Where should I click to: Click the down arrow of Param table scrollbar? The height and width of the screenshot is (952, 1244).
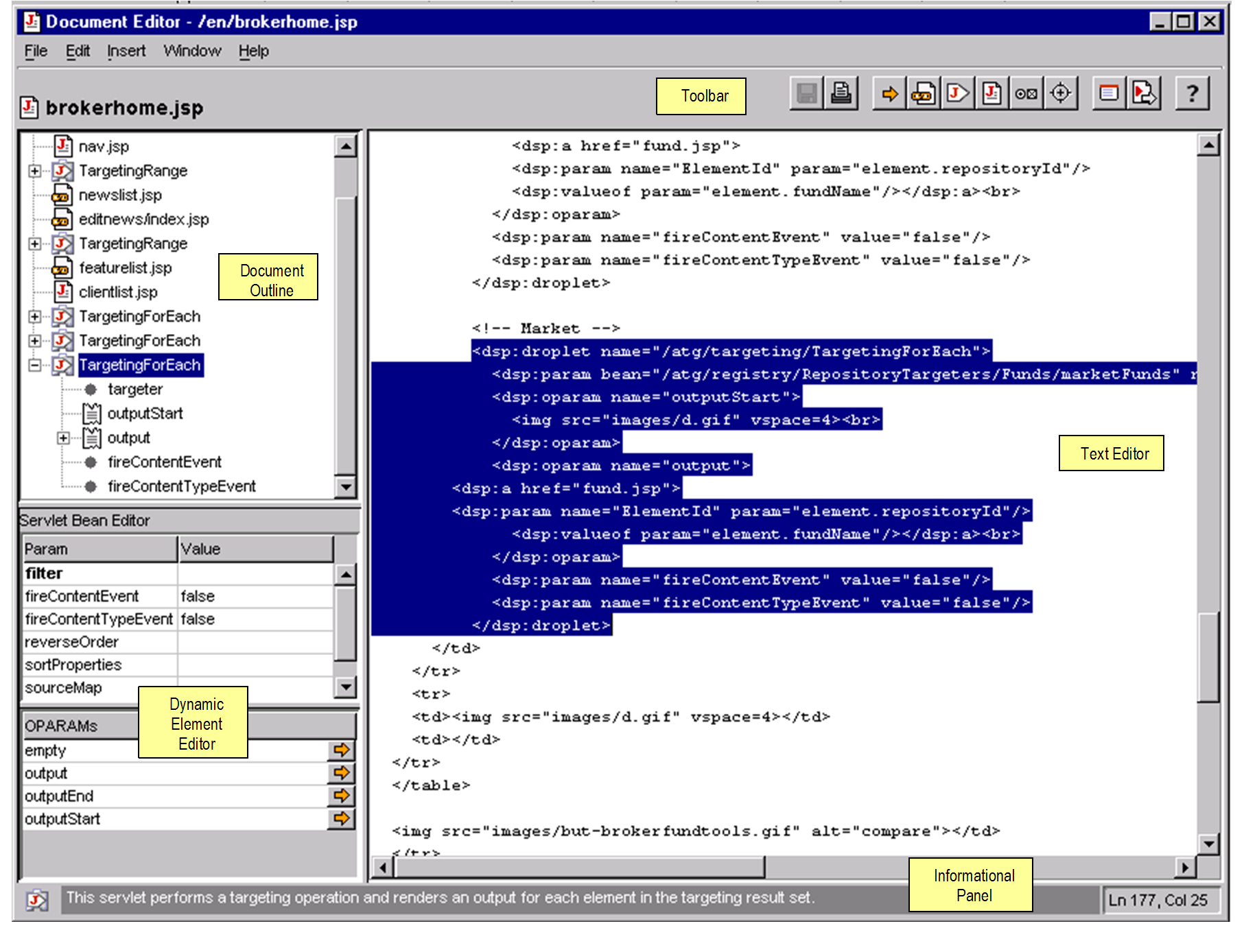[347, 687]
